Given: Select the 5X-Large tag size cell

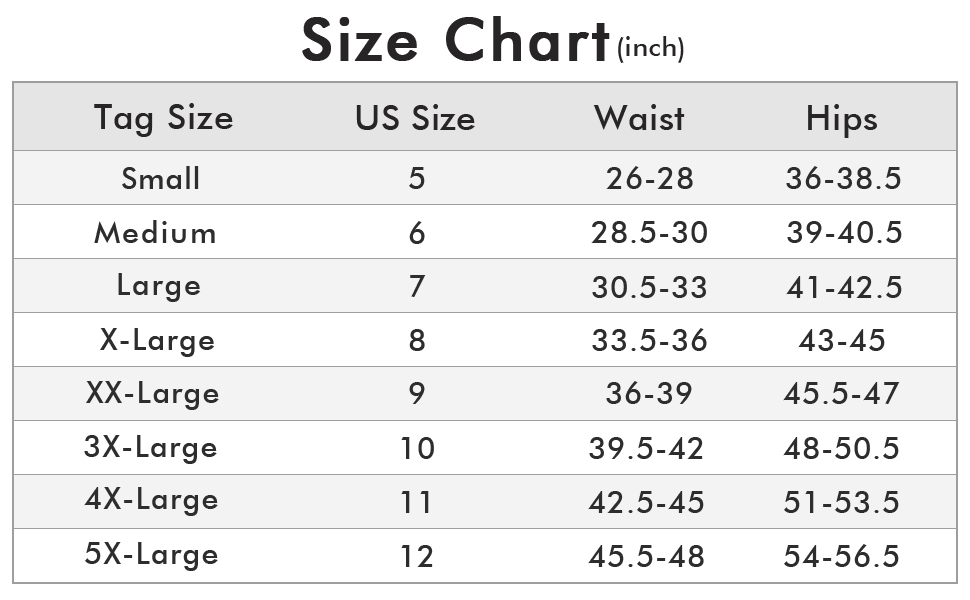Looking at the screenshot, I should (151, 555).
